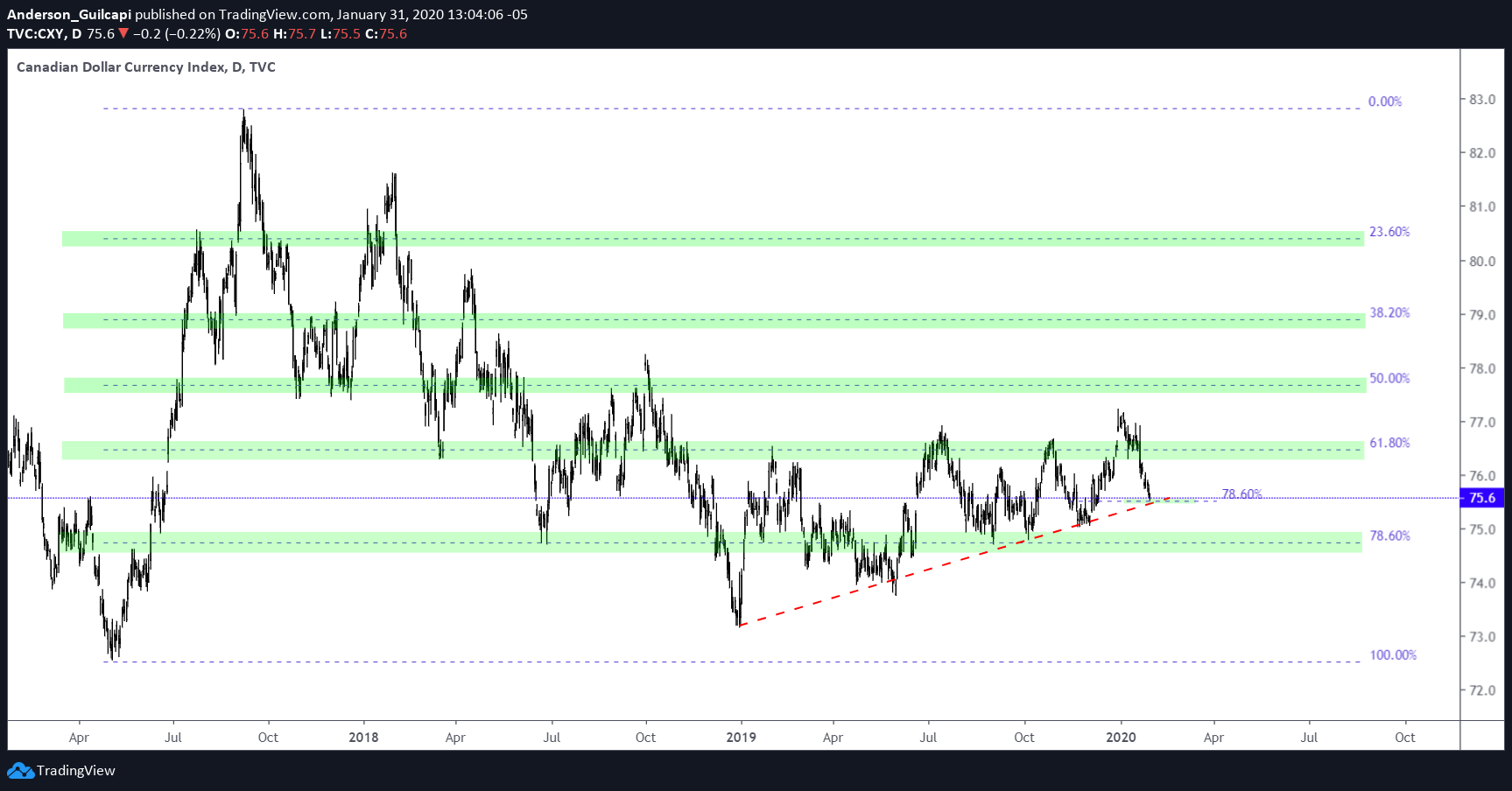Click the 82.0 price axis label
This screenshot has height=791, width=1512.
pyautogui.click(x=1482, y=153)
